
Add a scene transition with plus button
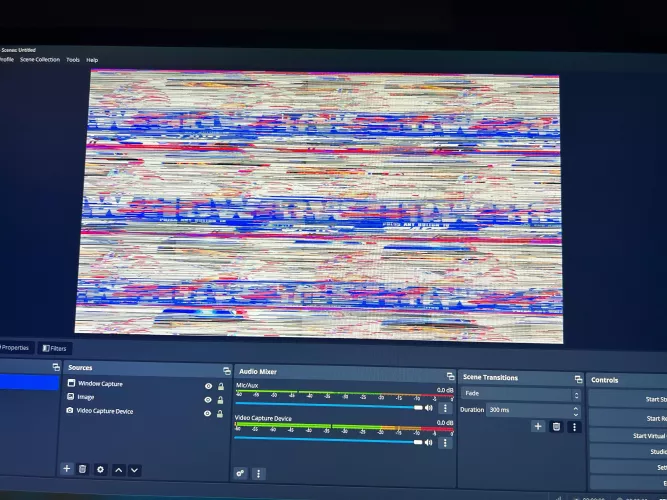[538, 426]
